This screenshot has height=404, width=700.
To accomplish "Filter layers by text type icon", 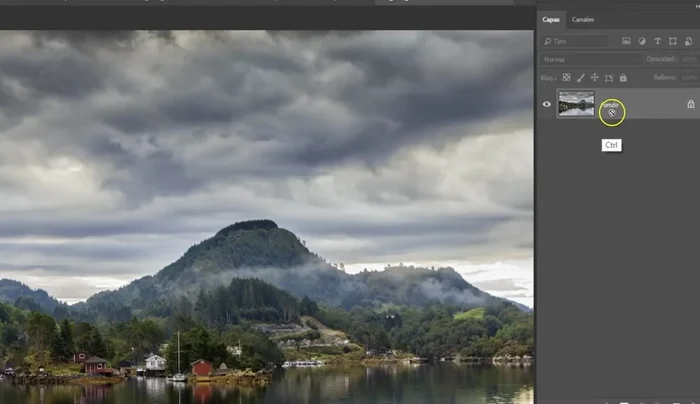I will (657, 41).
